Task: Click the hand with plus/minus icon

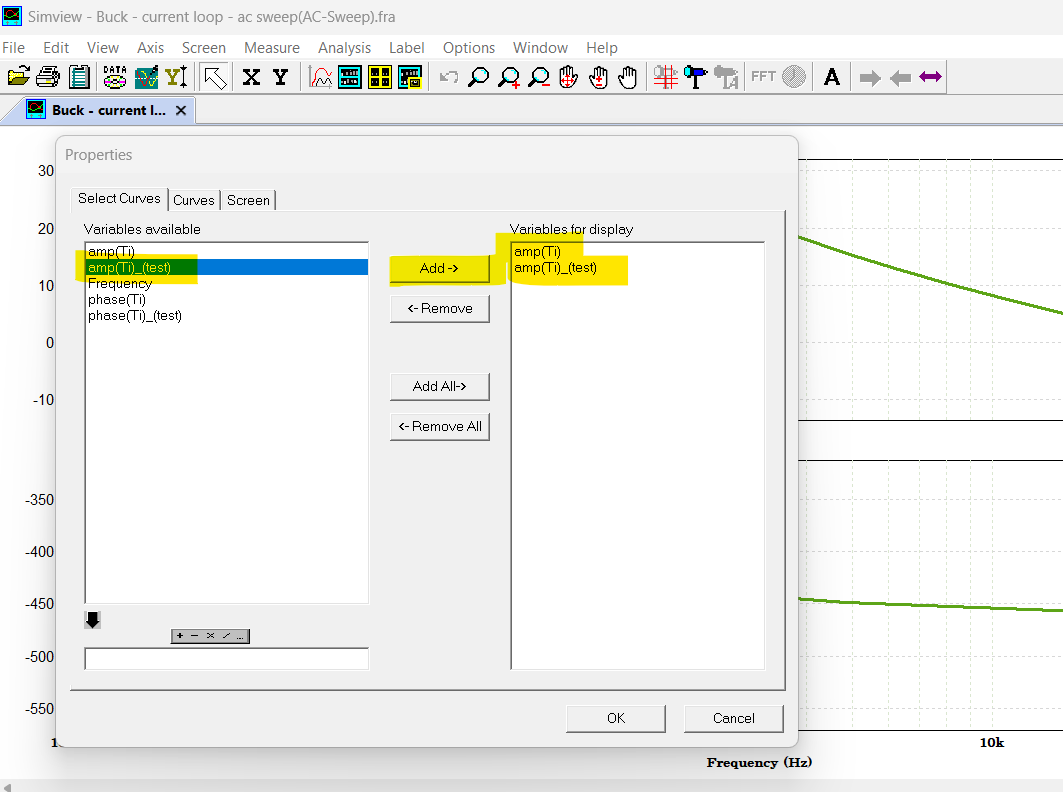Action: 599,77
